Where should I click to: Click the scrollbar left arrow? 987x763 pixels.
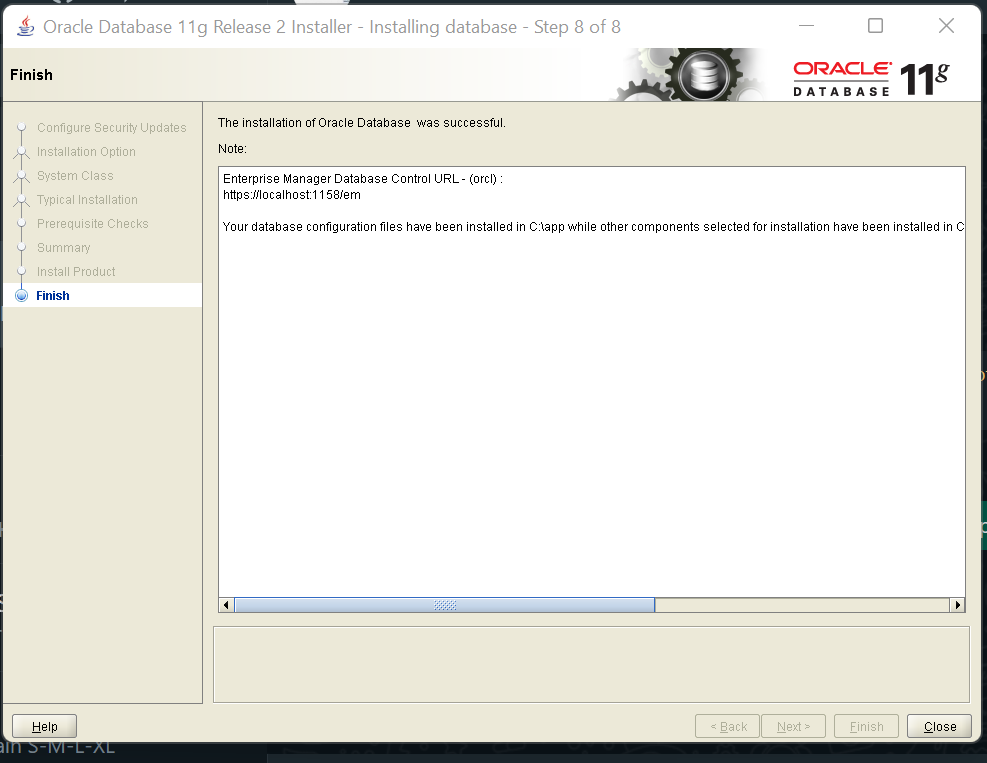(x=226, y=605)
